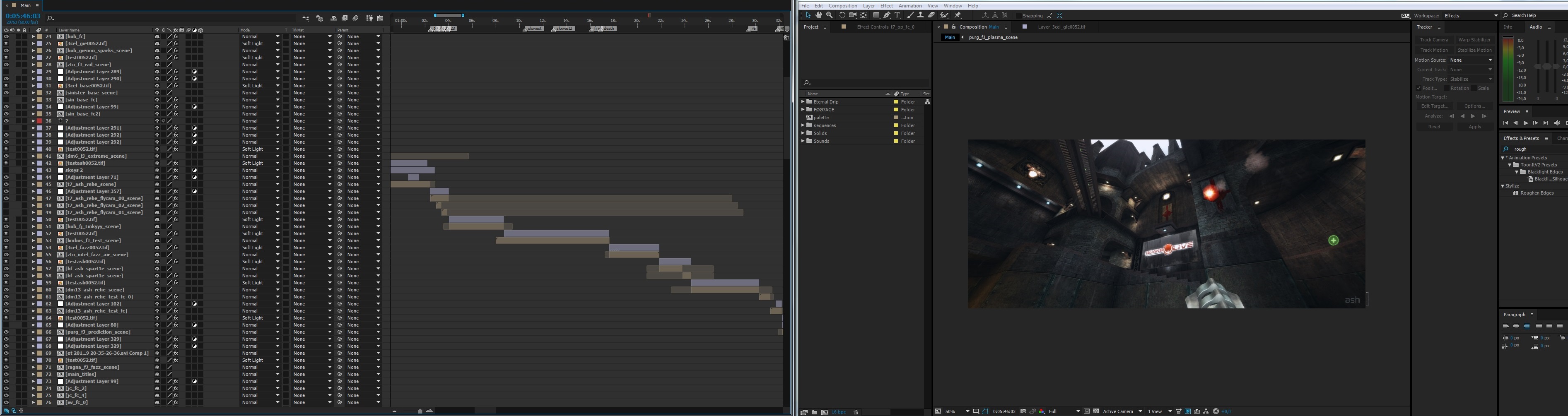Screen dimensions: 1568x416
Task: Open the Motion Source dropdown
Action: click(x=1471, y=60)
